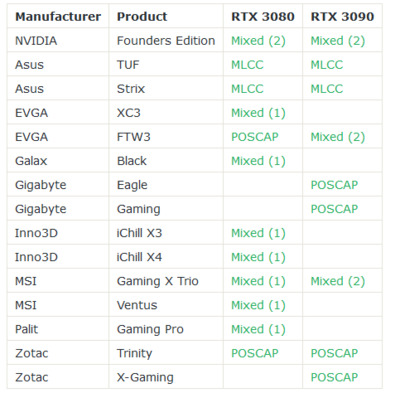Click POSCAP link in Gigabyte Gaming row
This screenshot has width=400, height=393.
pos(334,209)
